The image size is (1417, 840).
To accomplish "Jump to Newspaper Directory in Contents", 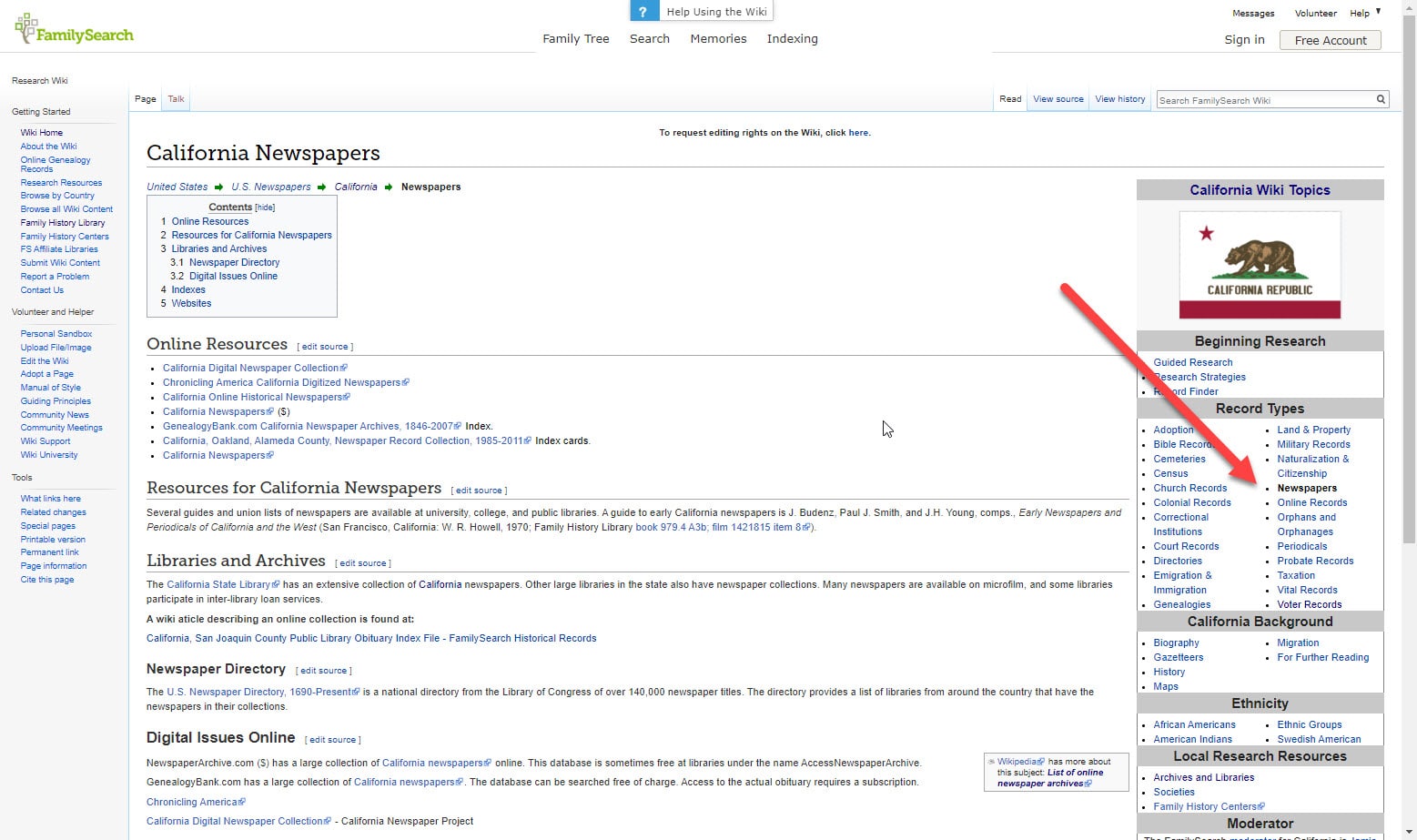I will [x=234, y=262].
